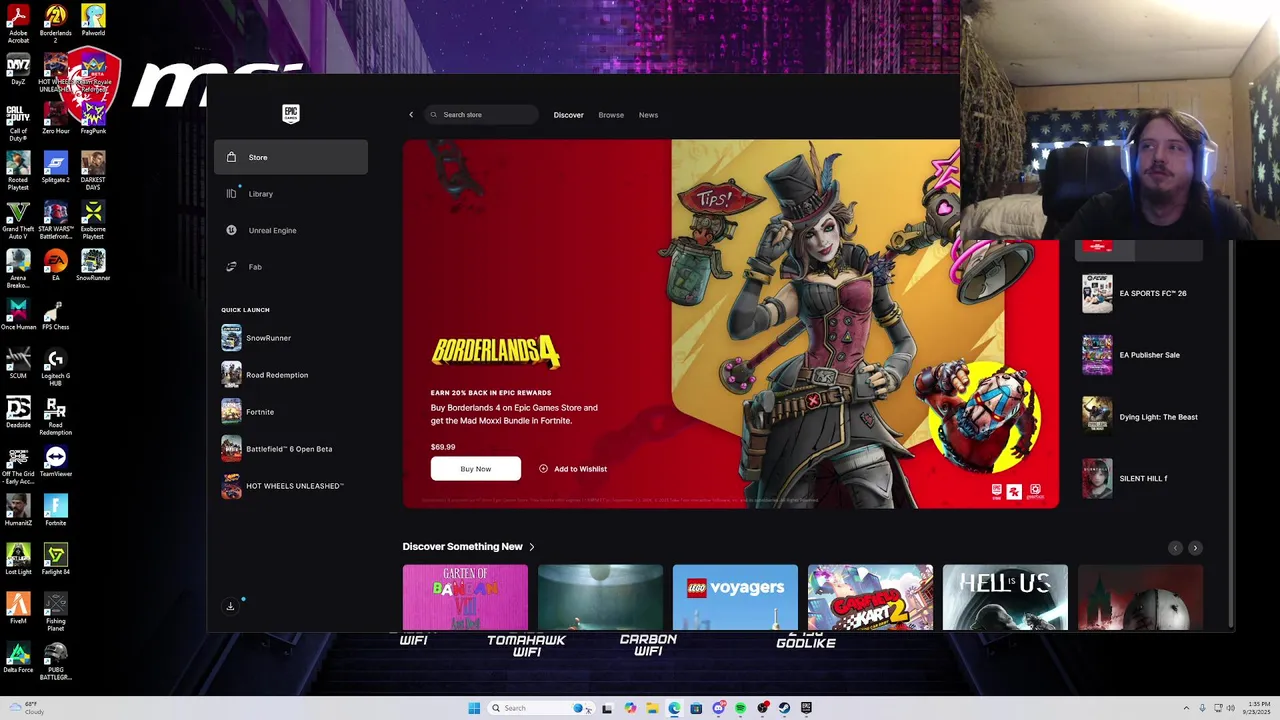Select DayZ desktop icon
This screenshot has width=1280, height=720.
coord(18,70)
